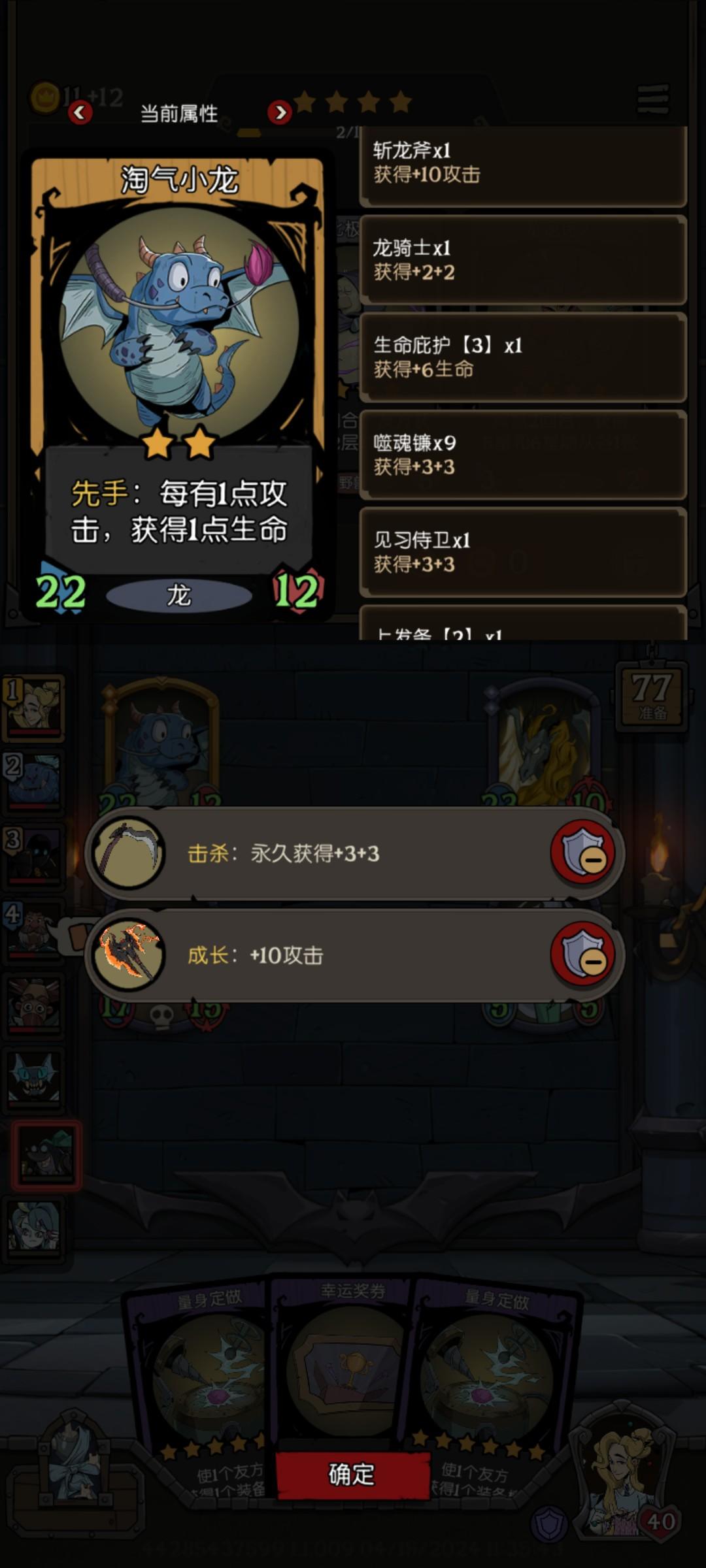The height and width of the screenshot is (1568, 706).
Task: Click the scythe equipment icon
Action: (x=129, y=853)
